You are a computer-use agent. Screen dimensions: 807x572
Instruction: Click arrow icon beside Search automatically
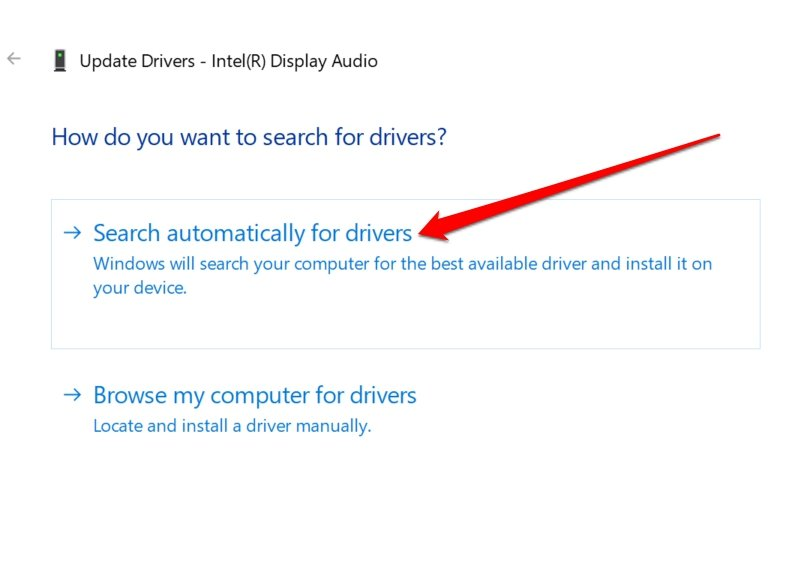point(73,233)
